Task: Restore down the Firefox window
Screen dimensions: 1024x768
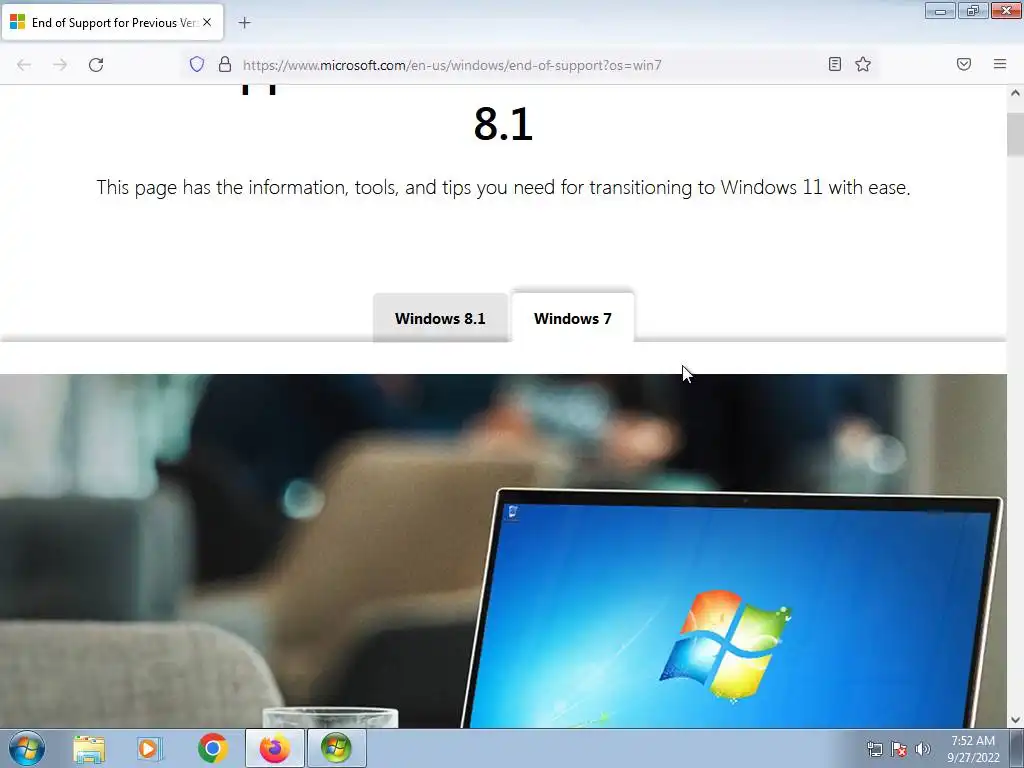Action: coord(973,11)
